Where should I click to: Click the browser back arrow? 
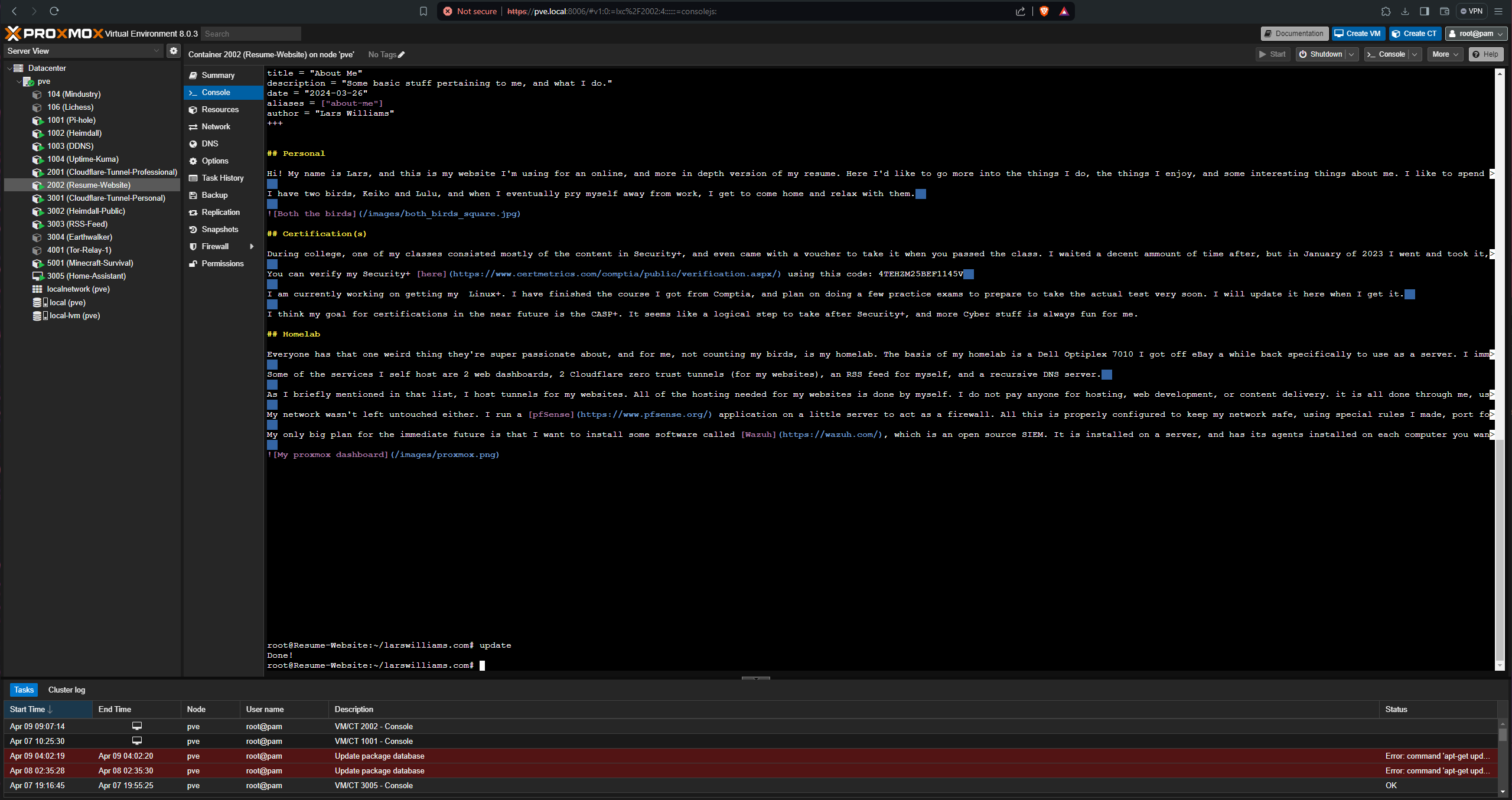(15, 11)
